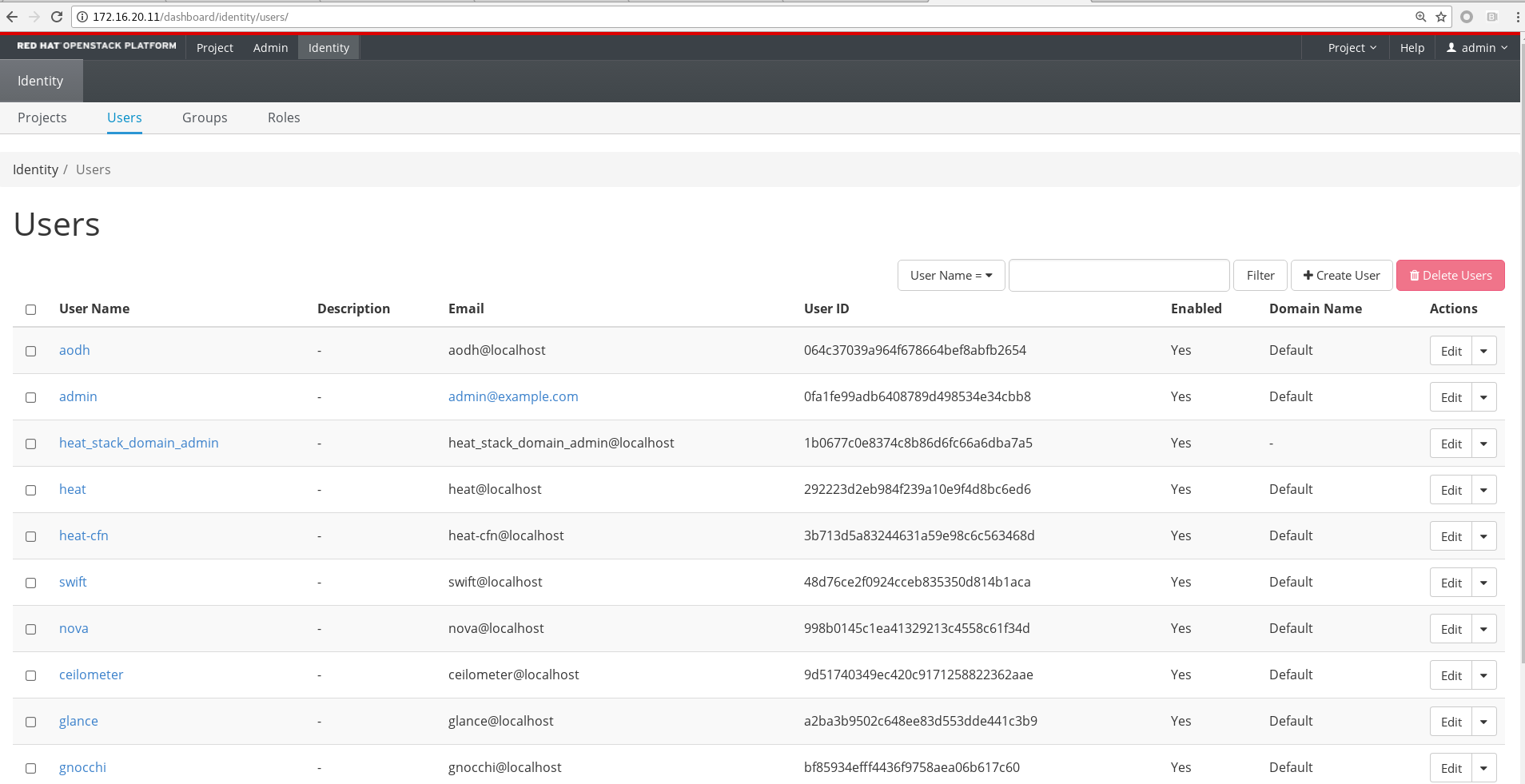This screenshot has width=1525, height=784.
Task: Select all users checkbox in header
Action: pos(30,309)
